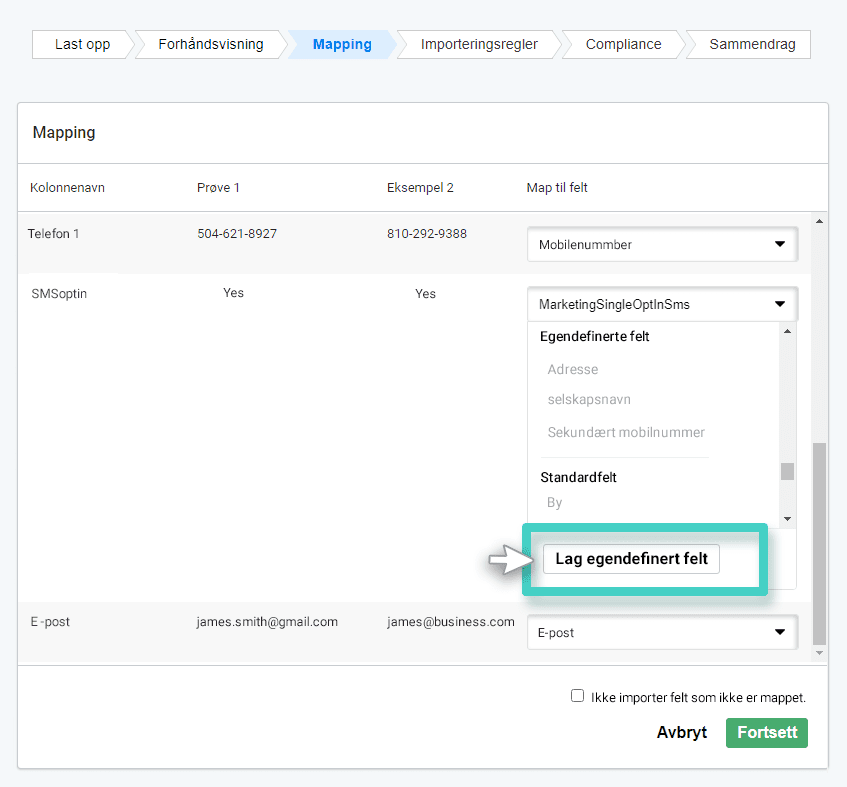Open the Importeringsregler step
This screenshot has width=847, height=787.
(479, 44)
